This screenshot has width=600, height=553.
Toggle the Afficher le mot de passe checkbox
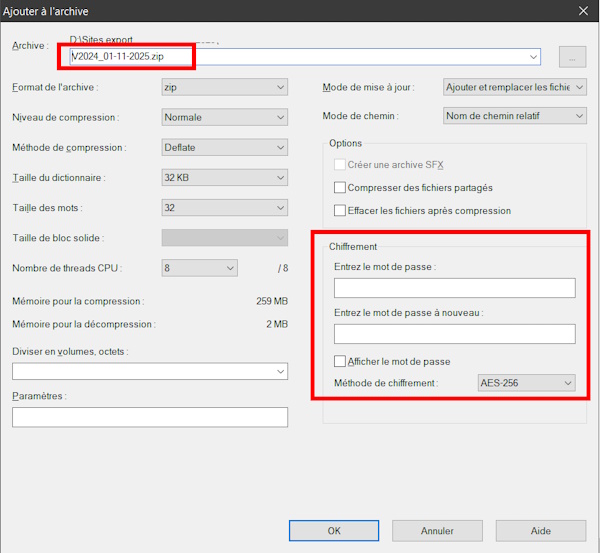tap(340, 361)
